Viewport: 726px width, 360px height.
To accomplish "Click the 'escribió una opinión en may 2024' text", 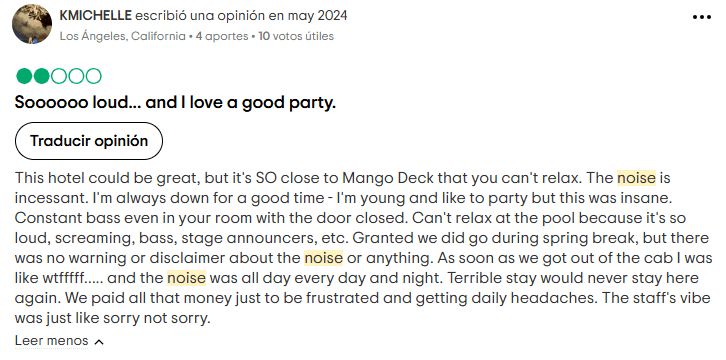I will point(241,16).
